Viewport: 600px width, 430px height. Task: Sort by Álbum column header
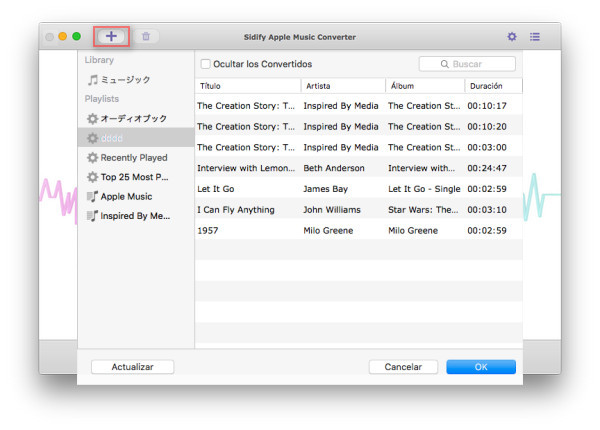point(425,86)
